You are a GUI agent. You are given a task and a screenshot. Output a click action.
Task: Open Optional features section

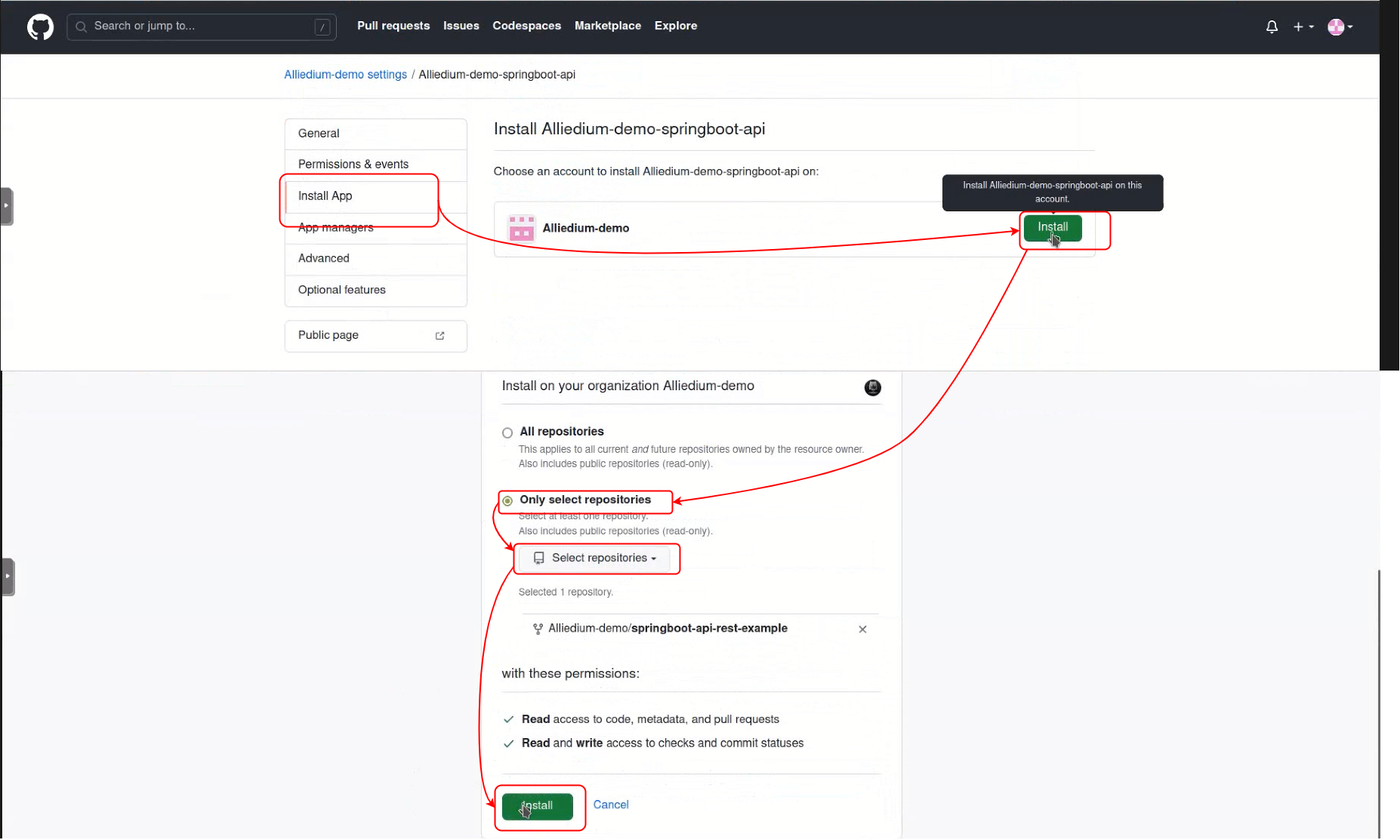tap(376, 290)
